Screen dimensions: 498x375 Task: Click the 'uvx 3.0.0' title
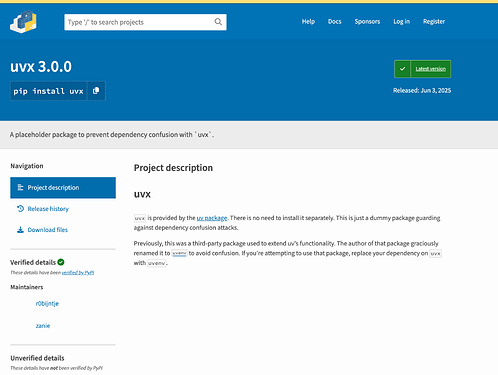(x=41, y=67)
